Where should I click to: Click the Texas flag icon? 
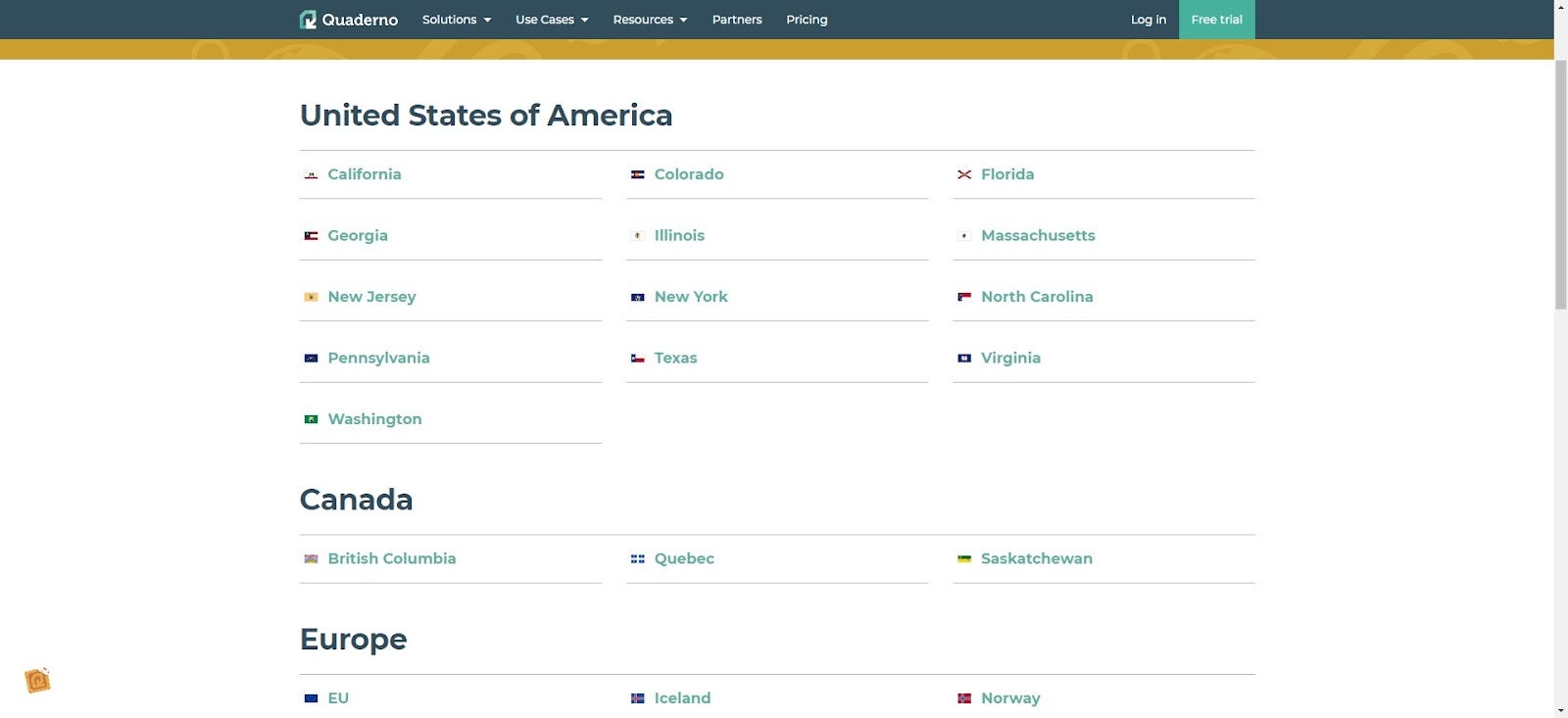coord(637,359)
